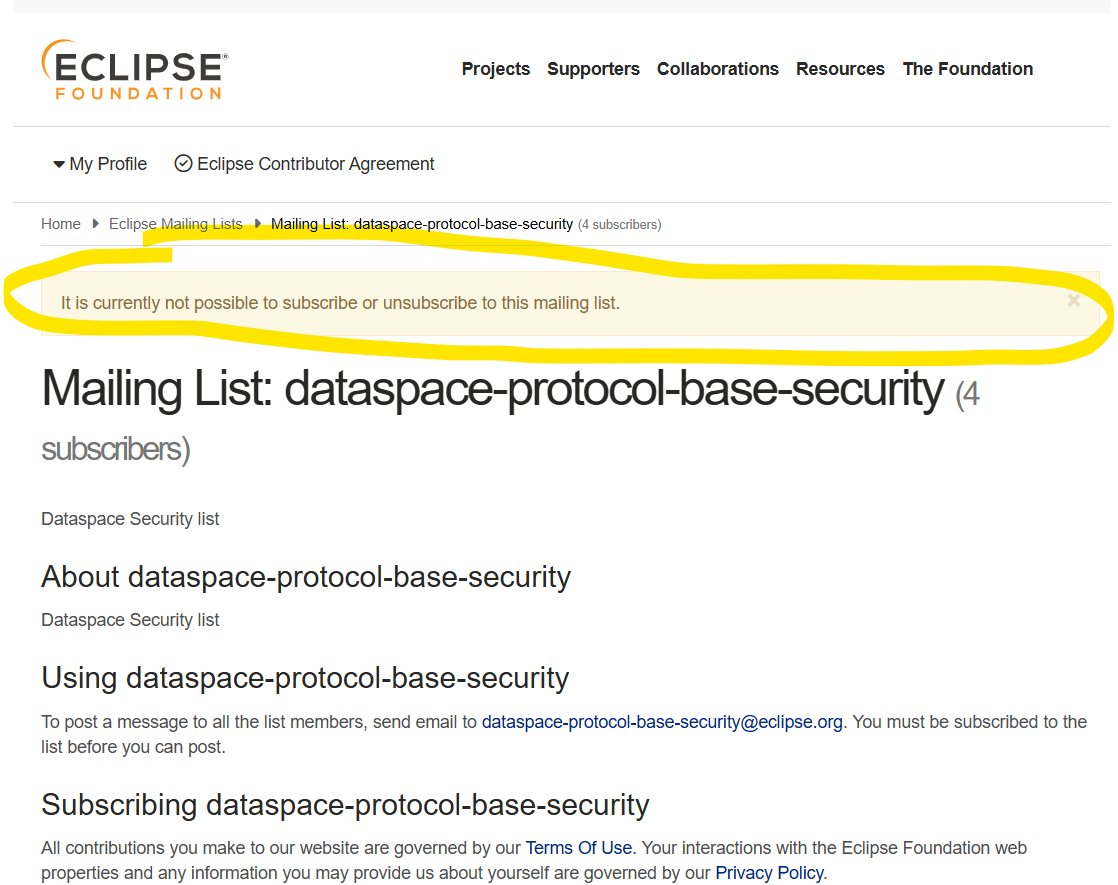The width and height of the screenshot is (1118, 885).
Task: Open the Projects menu
Action: click(x=496, y=69)
